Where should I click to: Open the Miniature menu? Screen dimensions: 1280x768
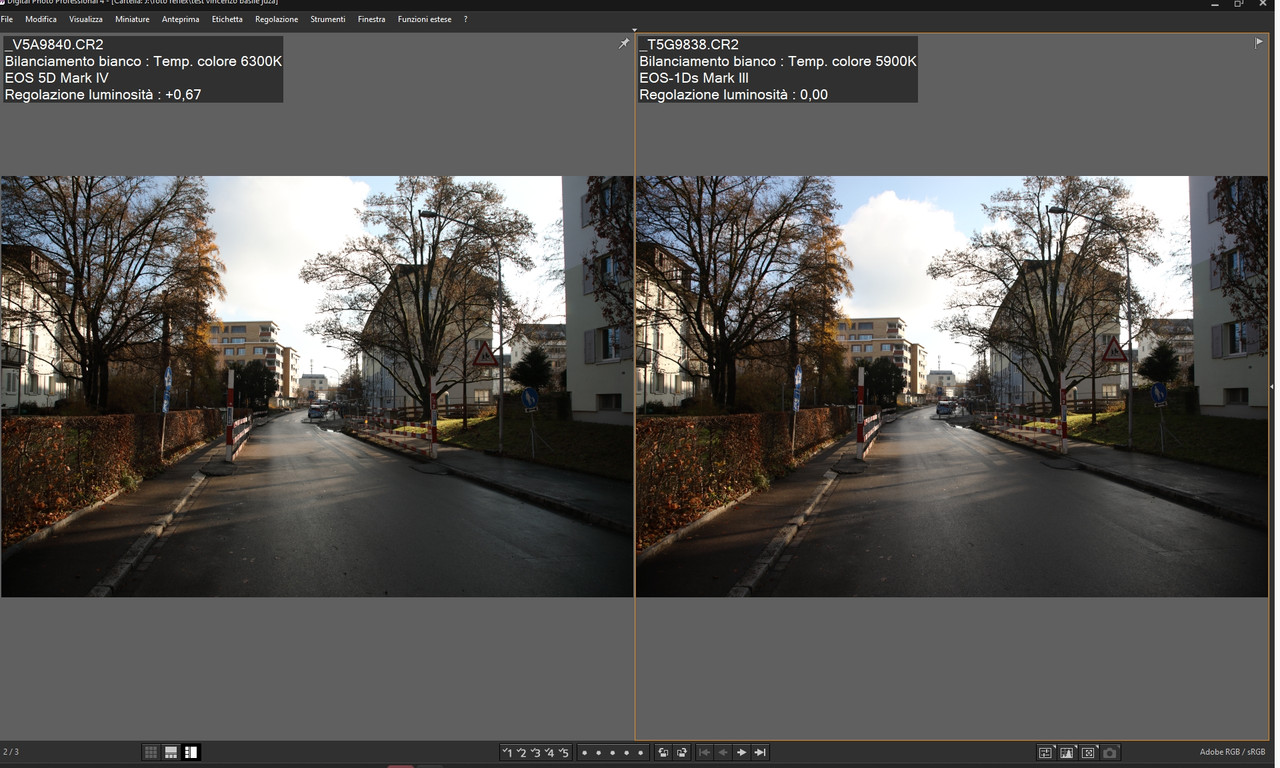click(x=132, y=19)
